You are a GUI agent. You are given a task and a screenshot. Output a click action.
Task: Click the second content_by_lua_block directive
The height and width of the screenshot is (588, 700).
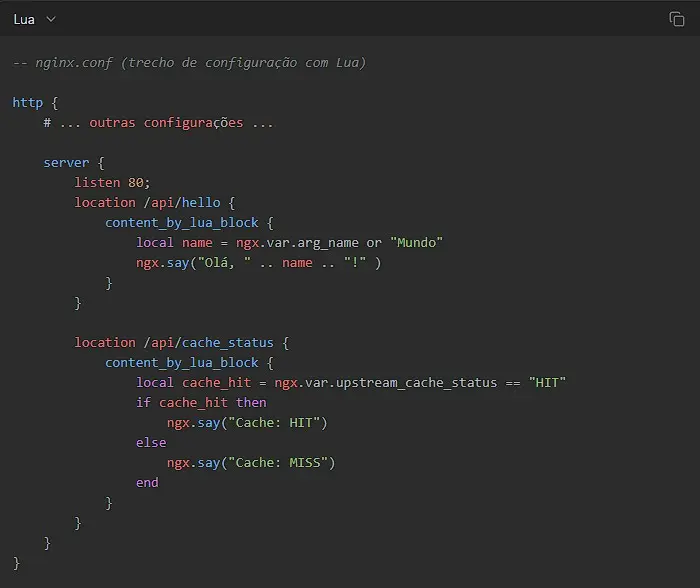[x=182, y=363]
